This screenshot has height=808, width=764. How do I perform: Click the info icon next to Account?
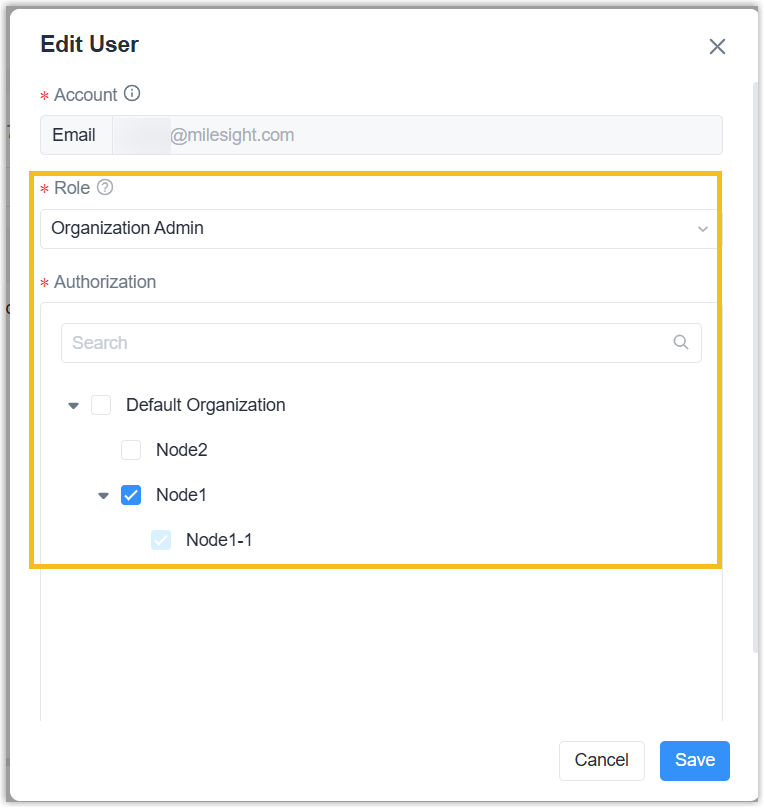132,94
